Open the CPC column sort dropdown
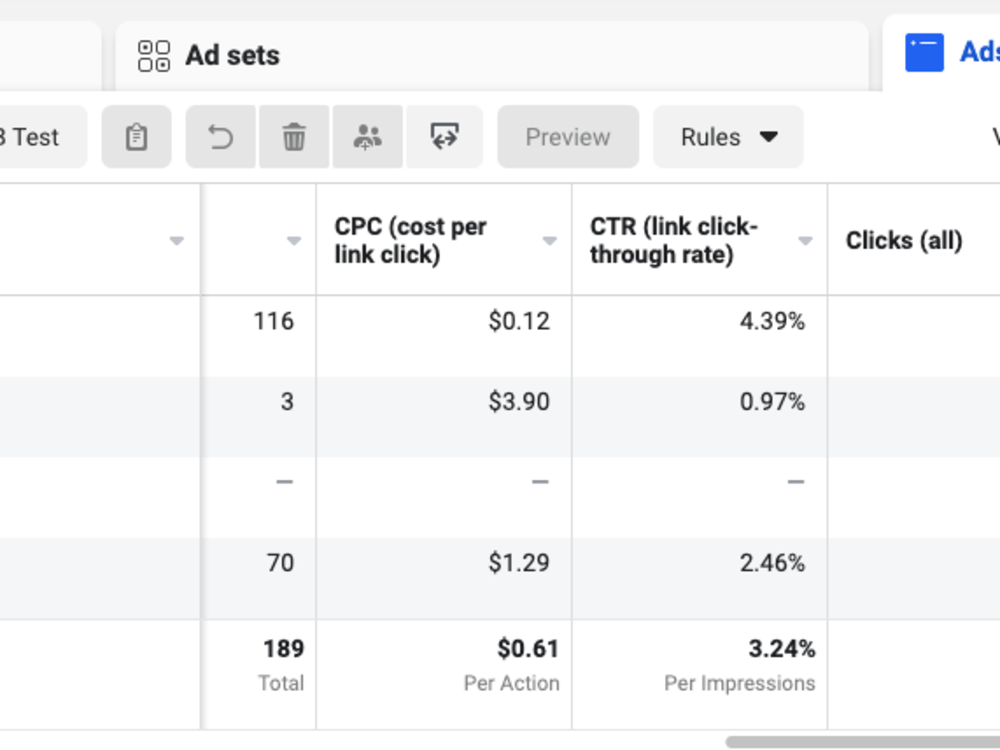The height and width of the screenshot is (750, 1000). [x=549, y=241]
